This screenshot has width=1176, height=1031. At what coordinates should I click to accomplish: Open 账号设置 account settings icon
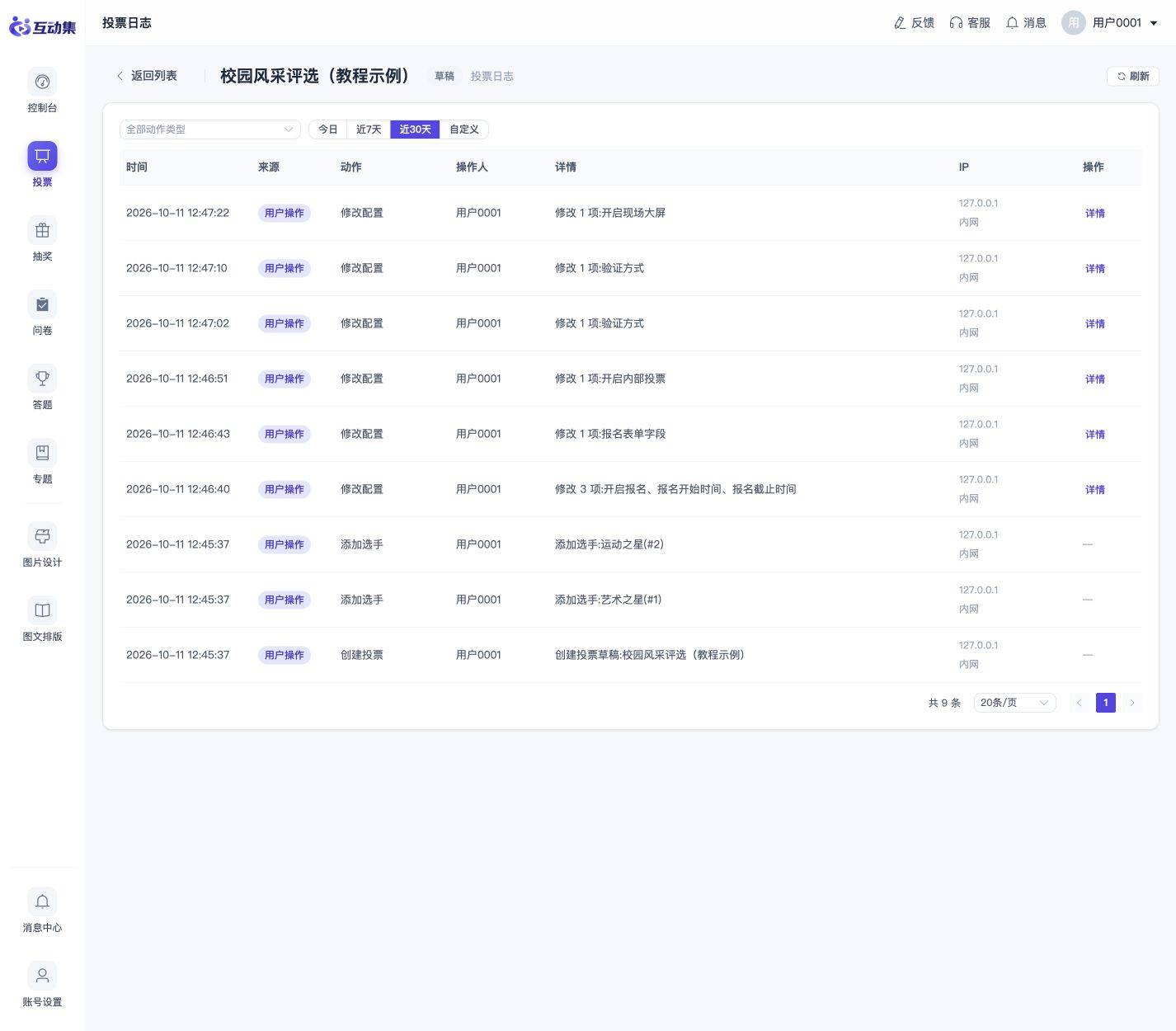[42, 976]
